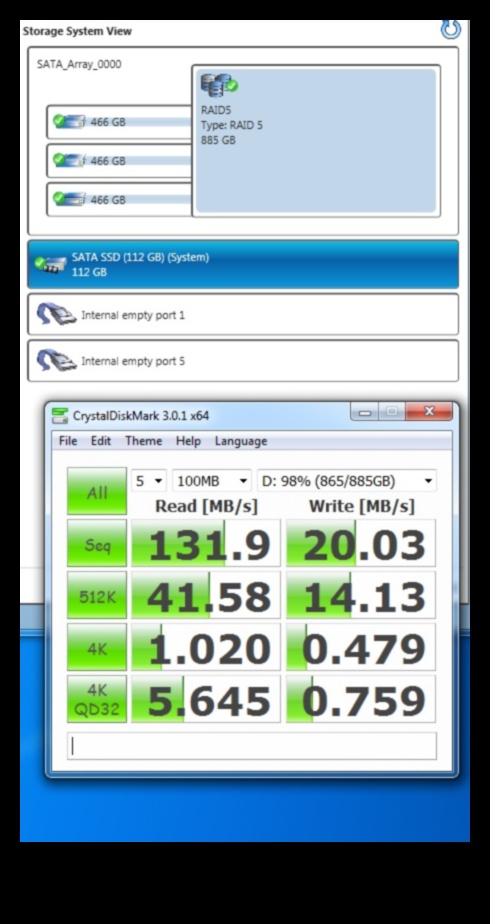Click the CrystalDiskMark title bar app icon
Viewport: 490px width, 924px height.
tap(59, 415)
